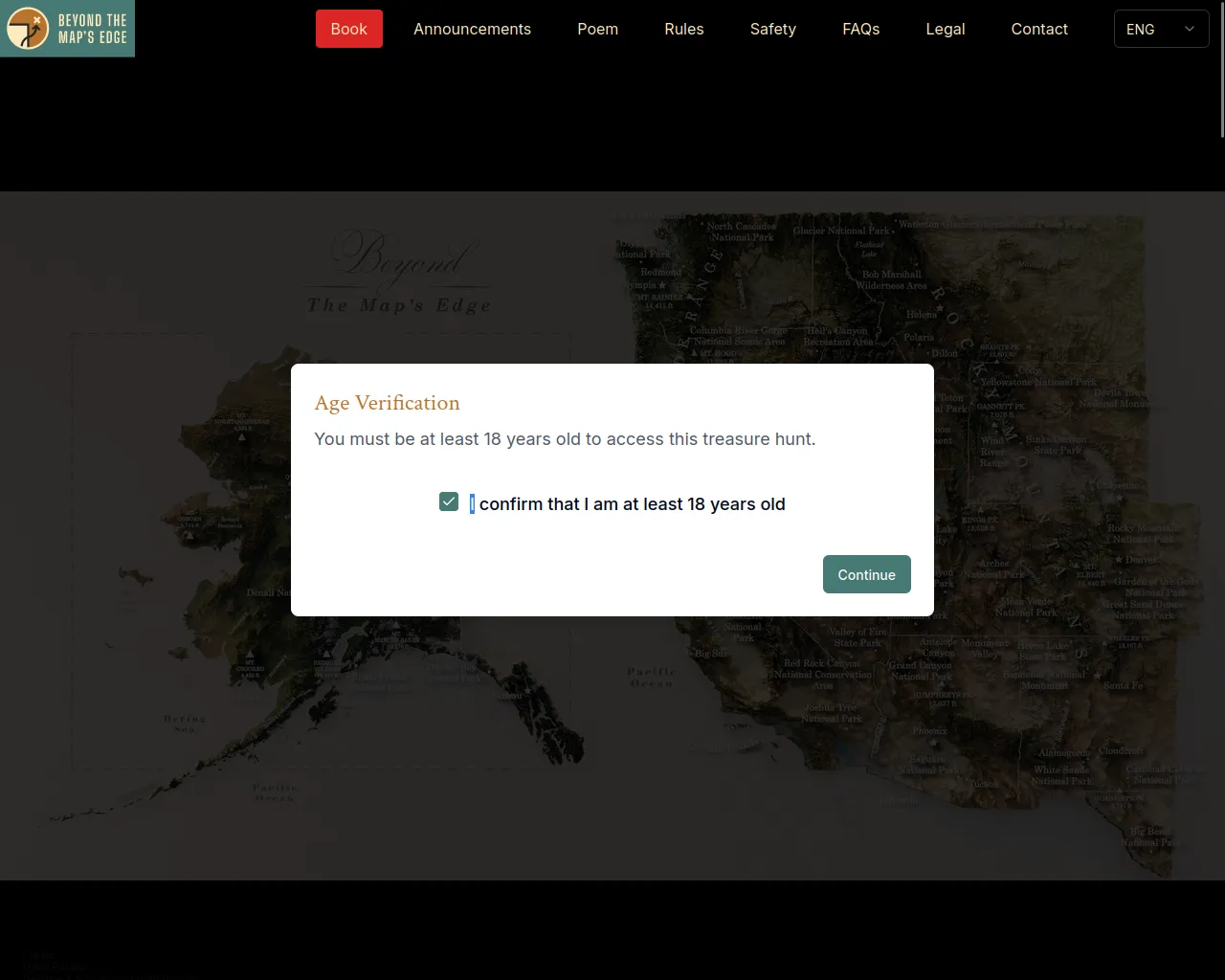Expand the ENG language dropdown
1225x980 pixels.
pos(1161,29)
